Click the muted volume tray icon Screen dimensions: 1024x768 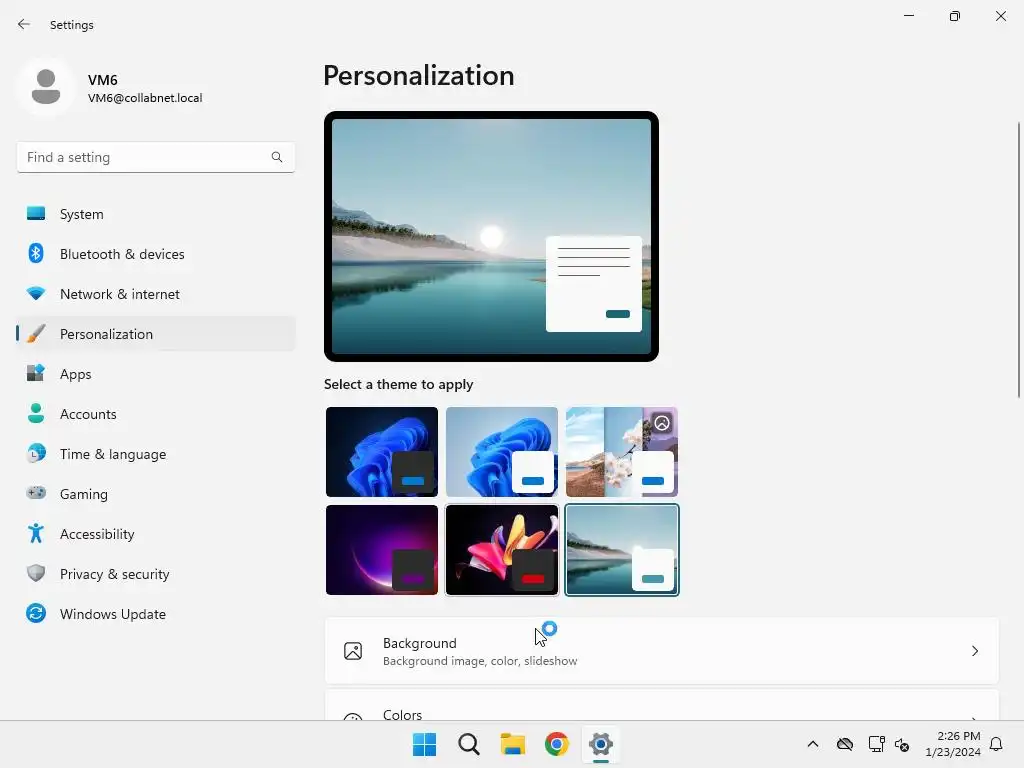click(902, 744)
